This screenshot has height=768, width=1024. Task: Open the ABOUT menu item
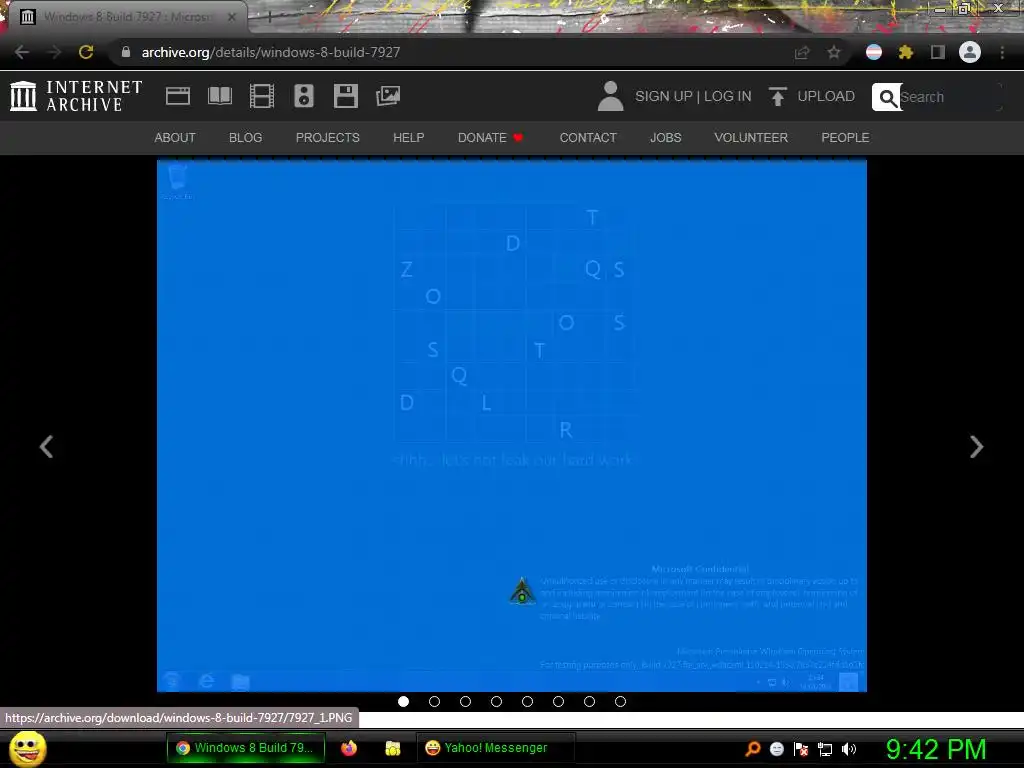coord(175,138)
